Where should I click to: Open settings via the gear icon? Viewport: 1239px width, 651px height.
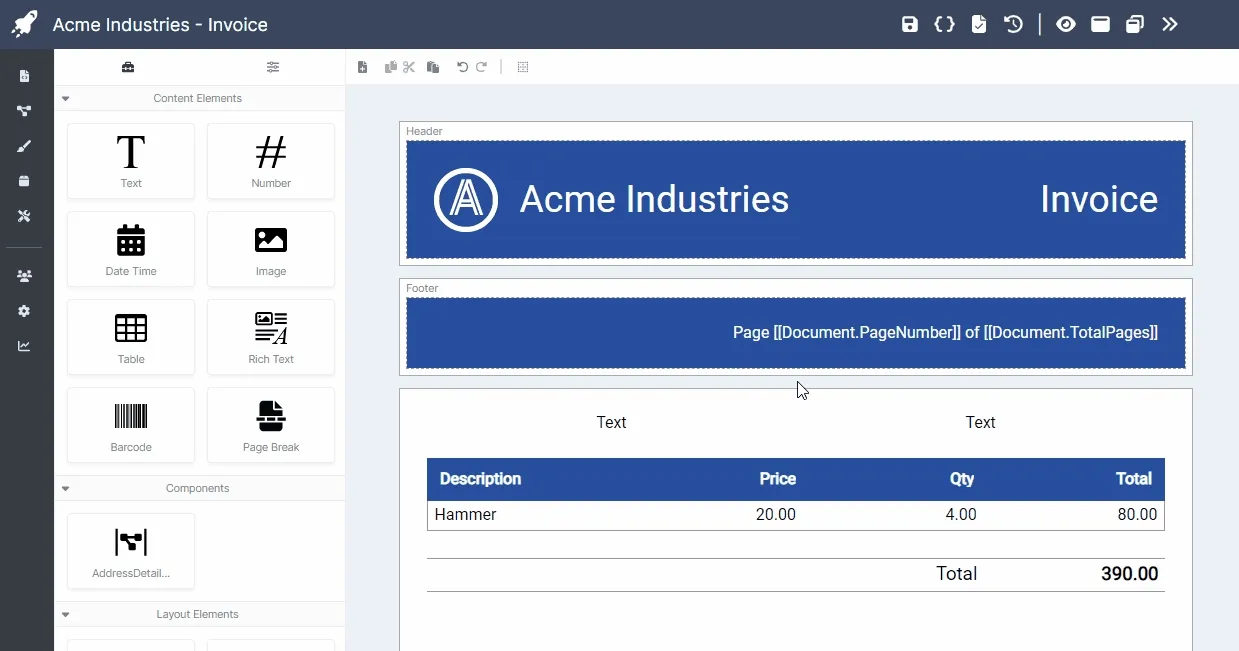click(x=23, y=311)
